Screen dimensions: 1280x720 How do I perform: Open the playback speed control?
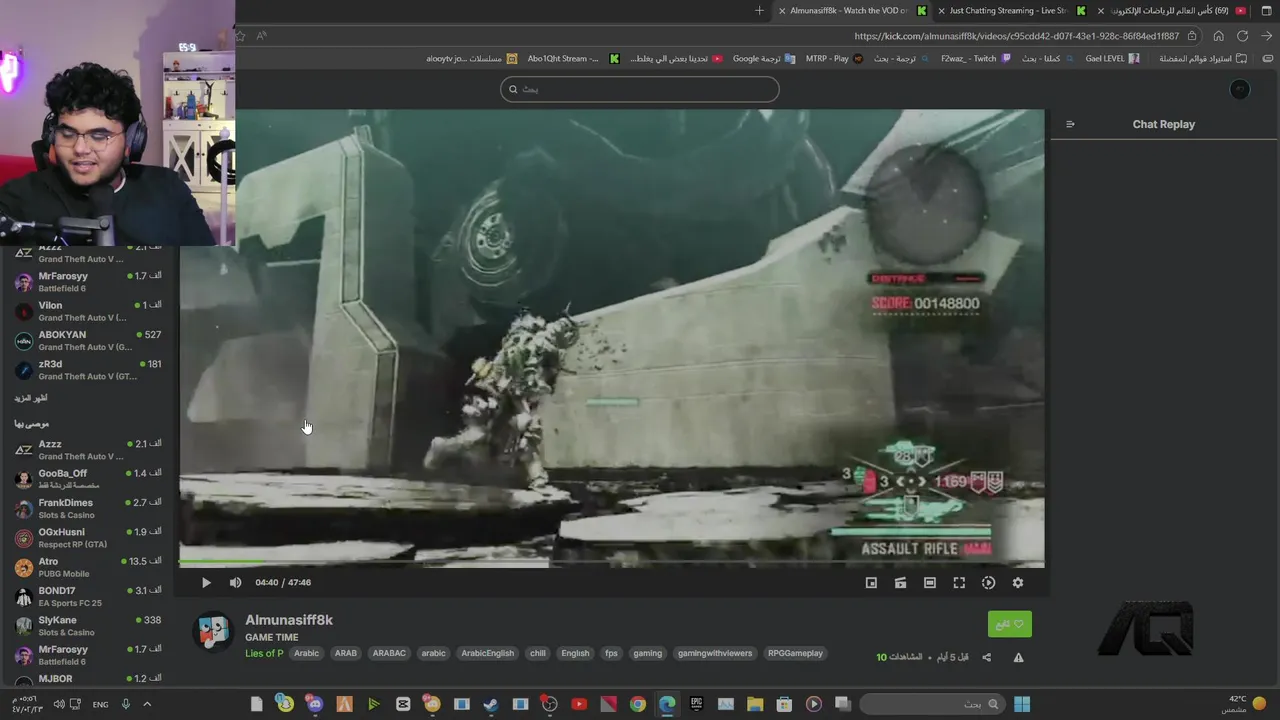point(989,583)
